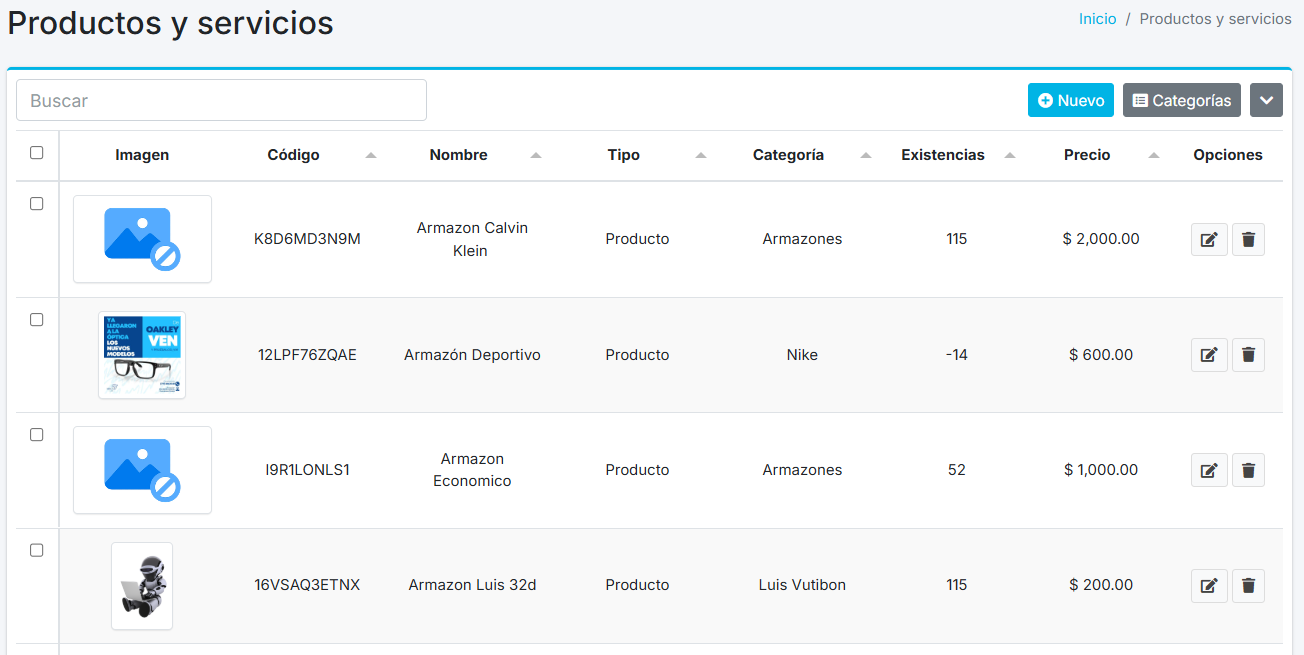Remove Armazon Luis 32d with trash icon
1304x655 pixels.
click(1248, 586)
